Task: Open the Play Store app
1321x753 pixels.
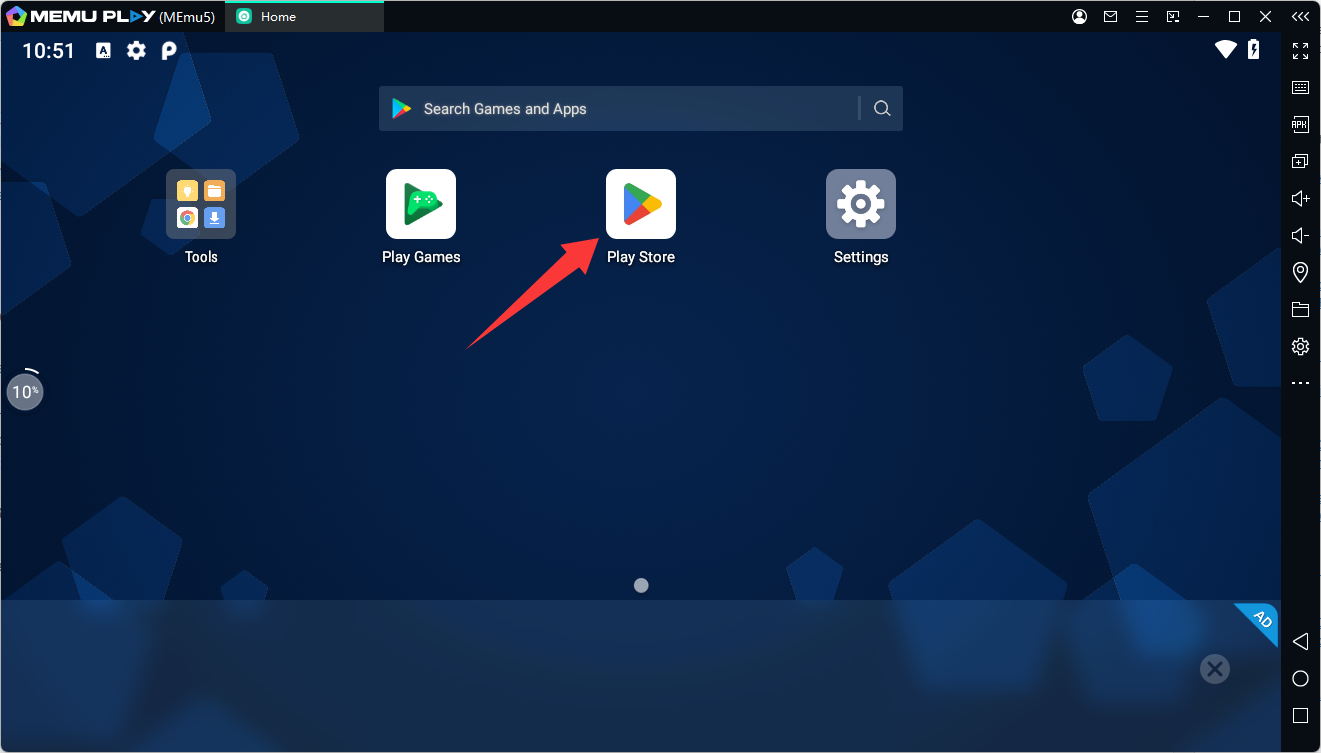Action: [641, 204]
